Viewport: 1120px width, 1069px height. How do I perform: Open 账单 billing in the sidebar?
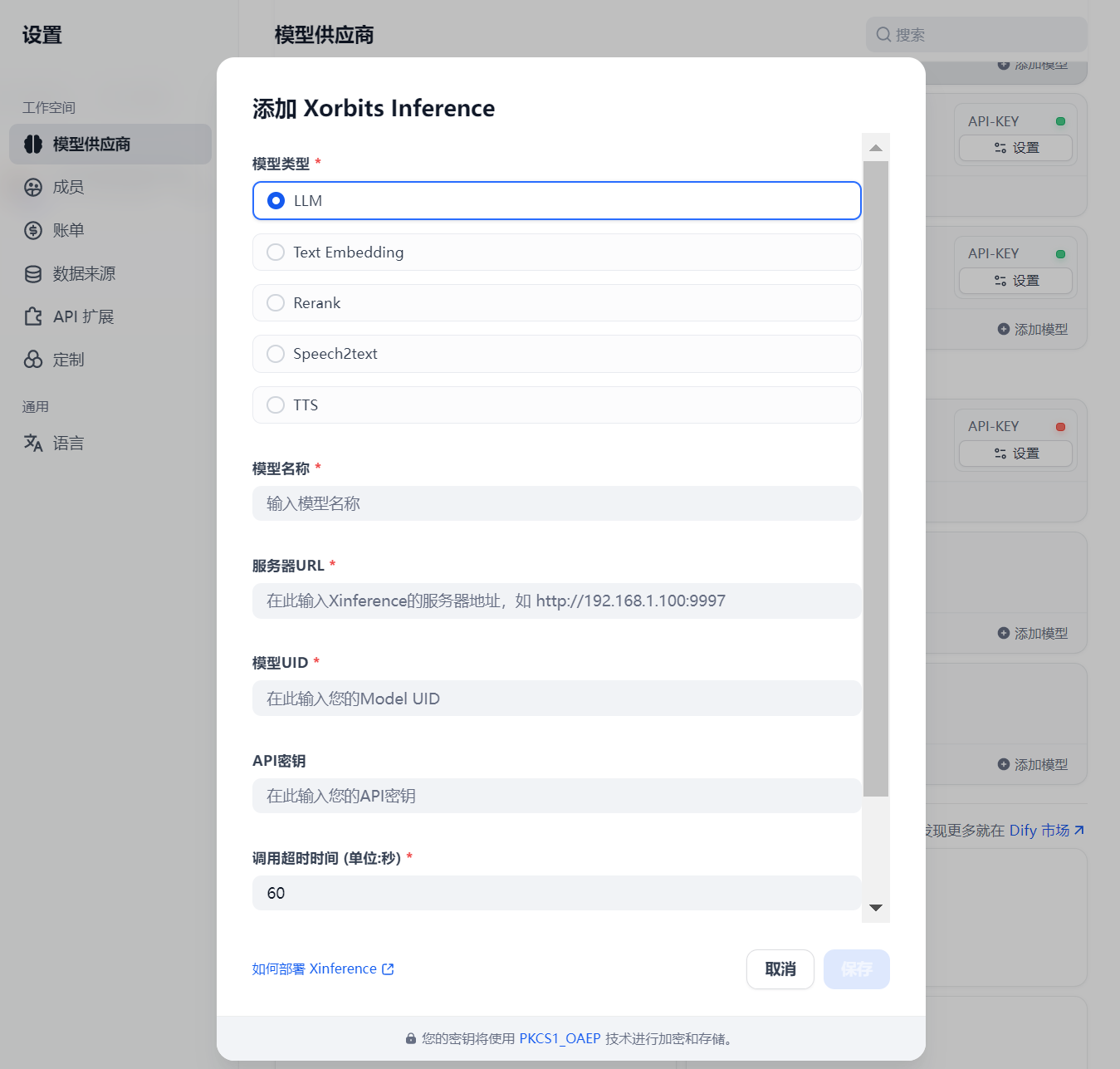pos(110,231)
